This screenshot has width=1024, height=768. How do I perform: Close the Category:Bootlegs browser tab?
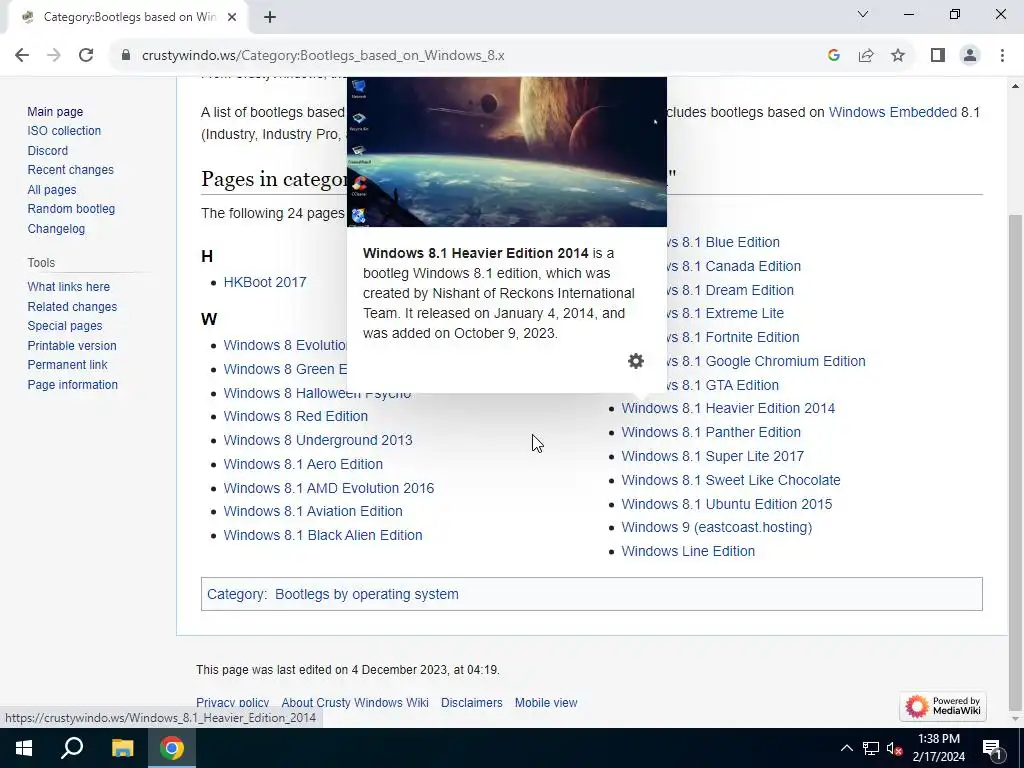pyautogui.click(x=232, y=17)
